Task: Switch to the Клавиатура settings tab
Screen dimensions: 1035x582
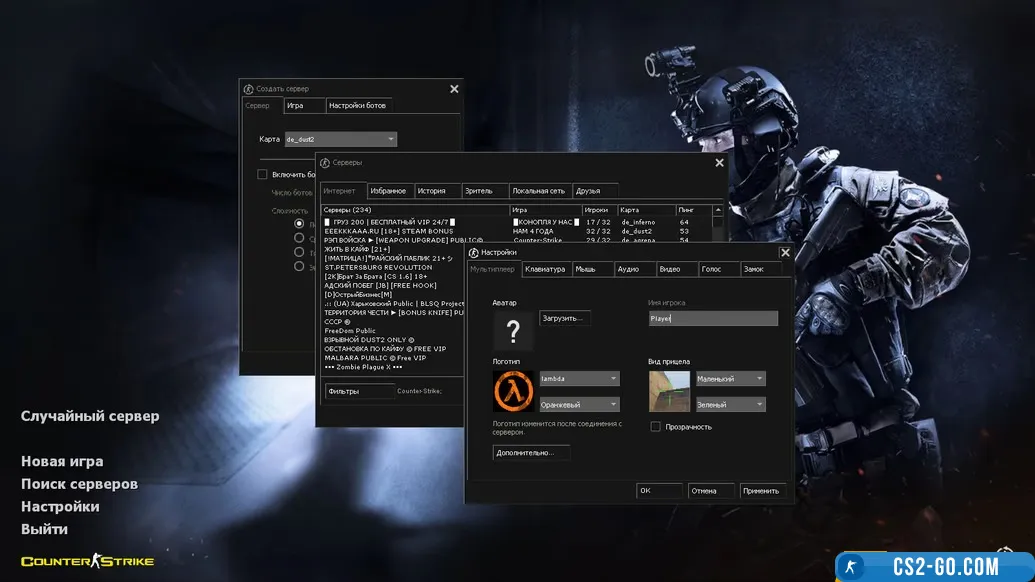Action: tap(545, 269)
